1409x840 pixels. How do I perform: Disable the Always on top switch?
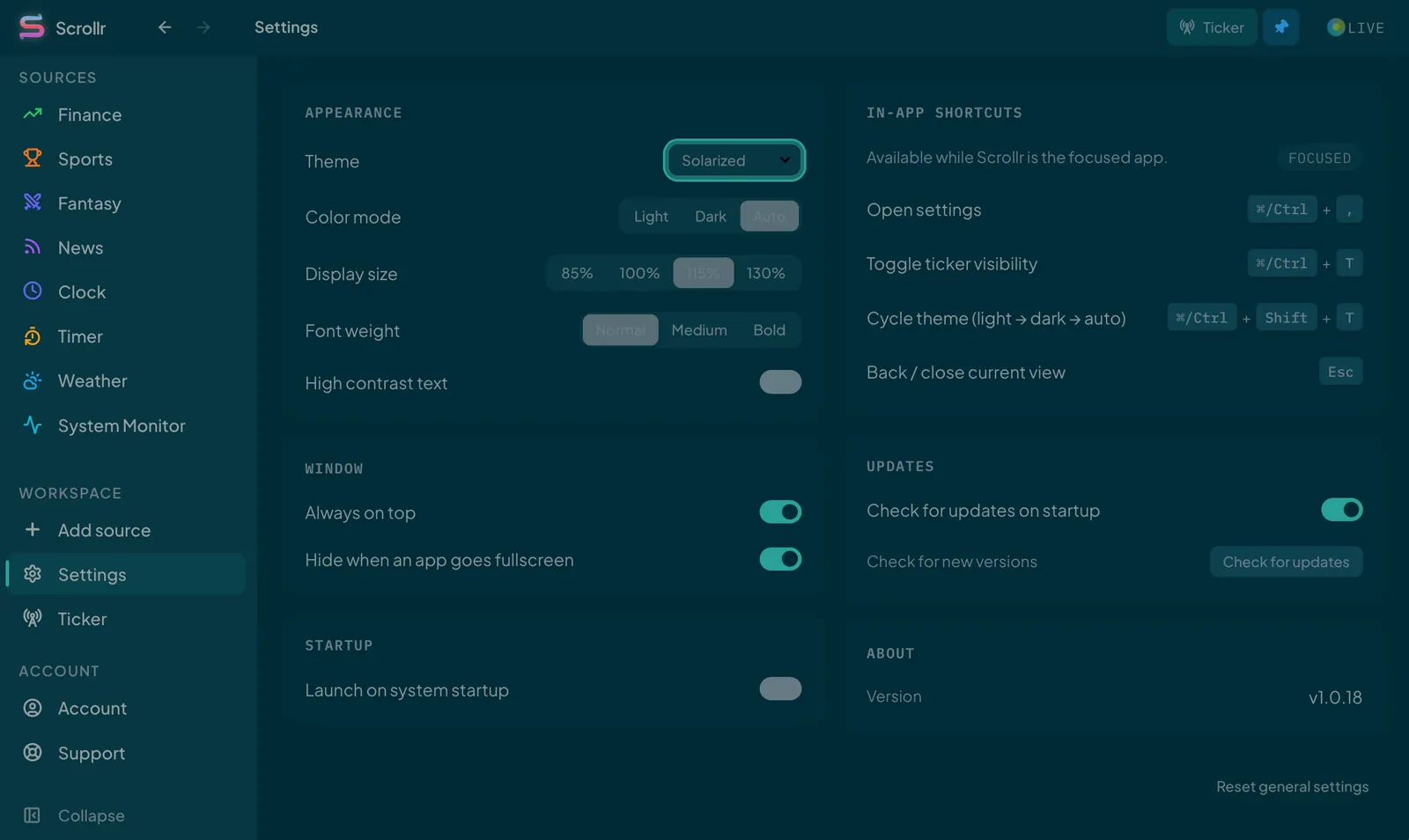tap(780, 512)
